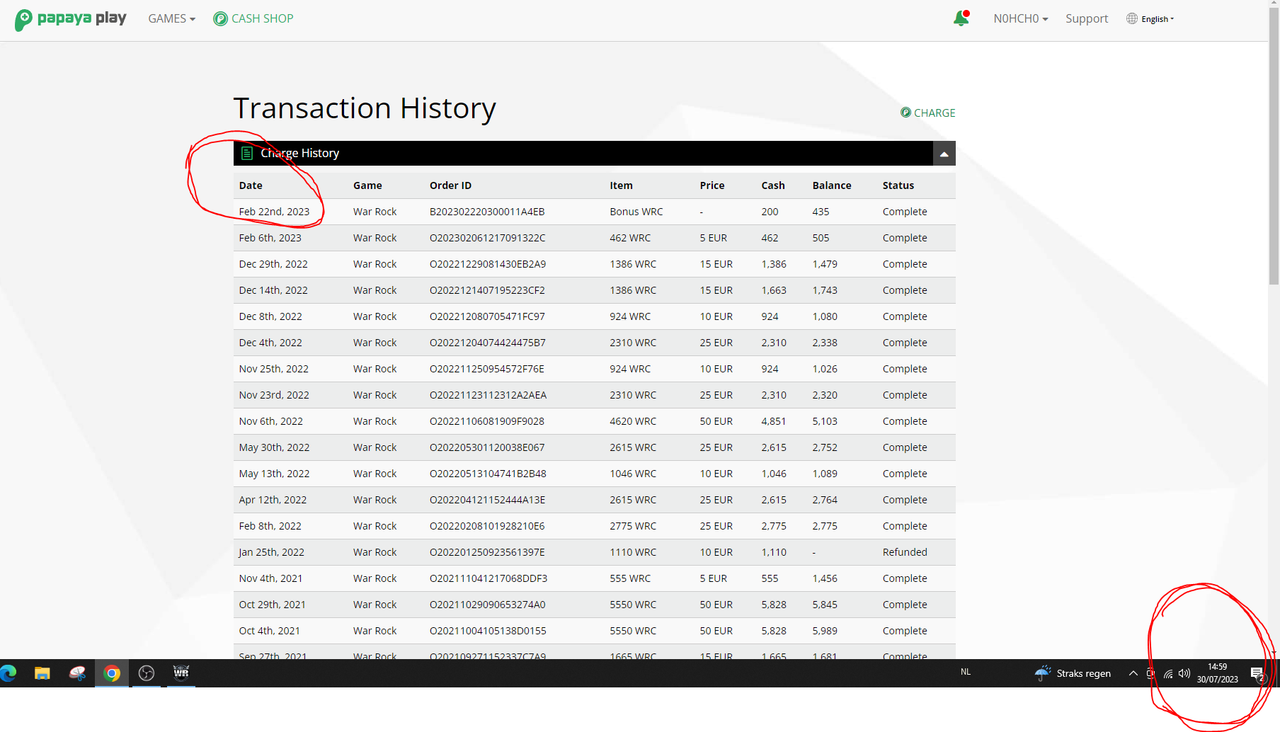Click the Transaction History page heading

point(364,108)
